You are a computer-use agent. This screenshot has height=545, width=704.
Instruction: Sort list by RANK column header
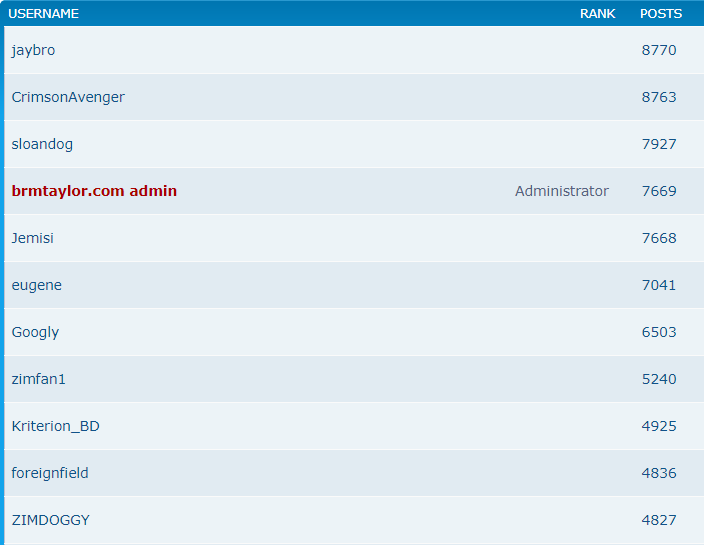597,14
